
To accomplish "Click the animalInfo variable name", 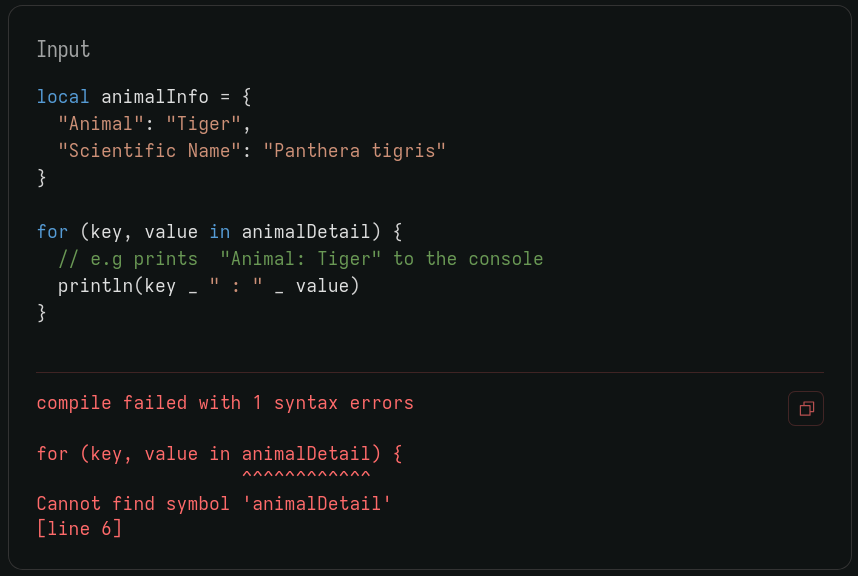I will [155, 97].
